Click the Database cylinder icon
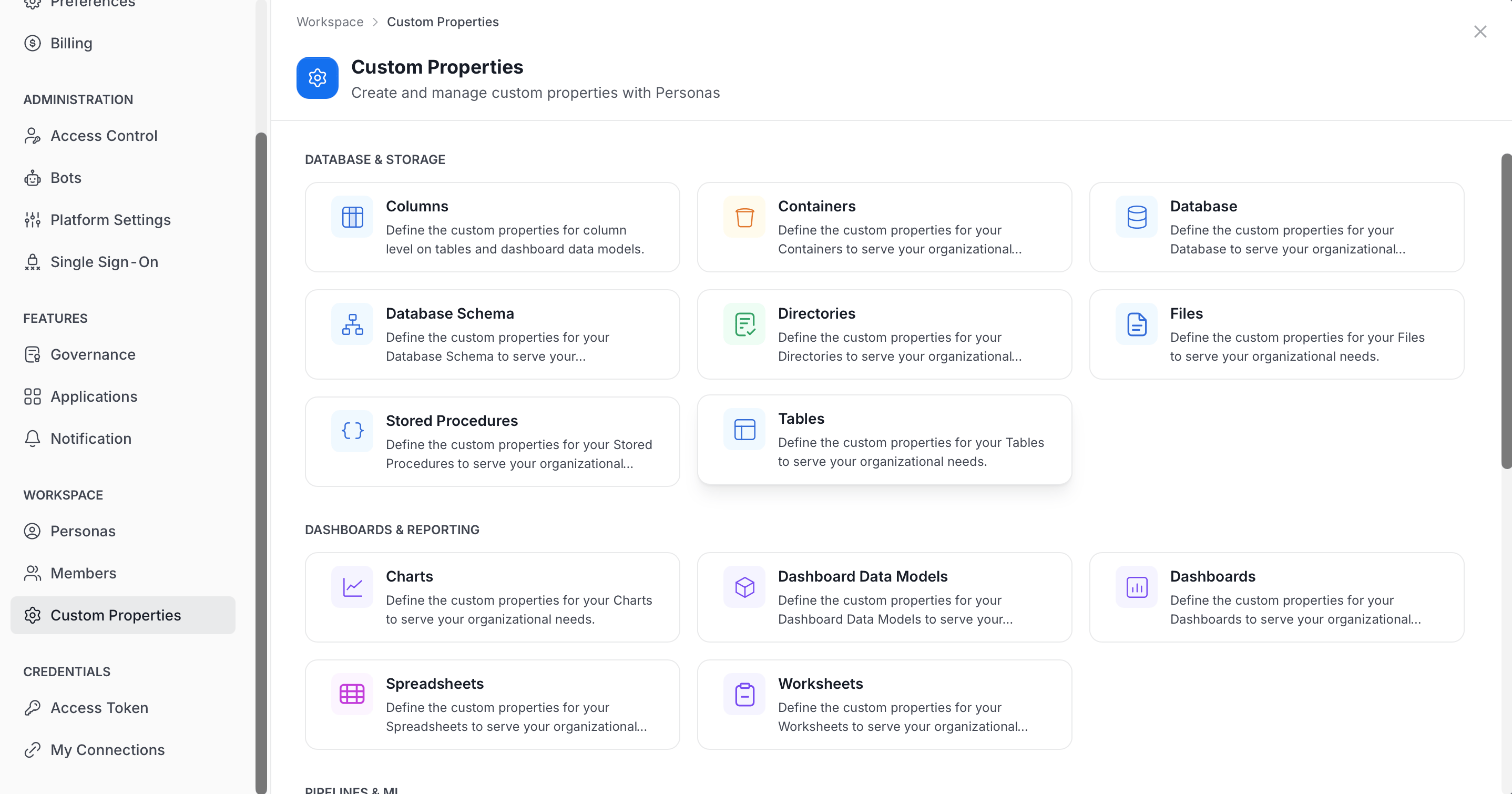The height and width of the screenshot is (794, 1512). click(1136, 217)
